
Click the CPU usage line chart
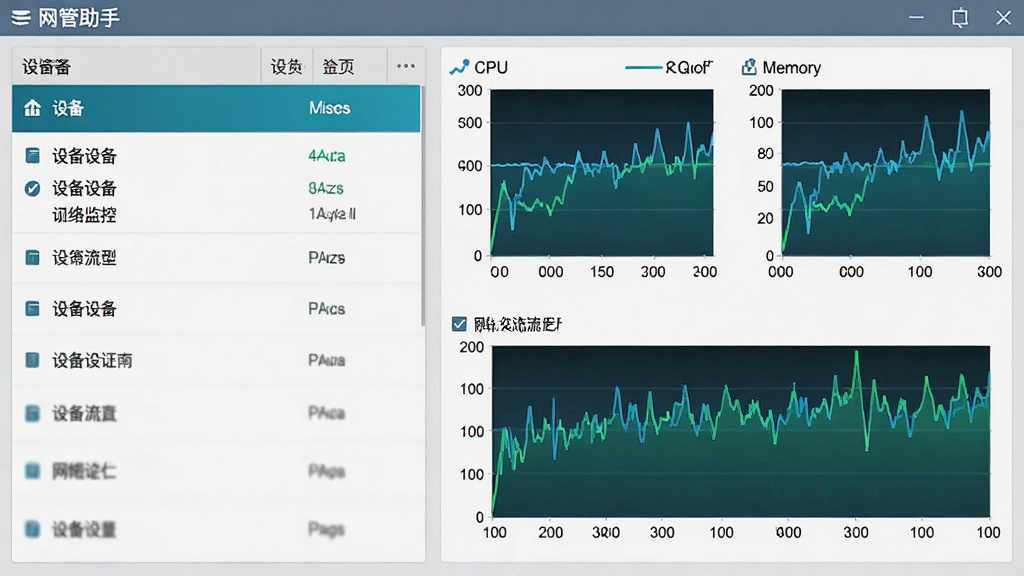pos(601,172)
